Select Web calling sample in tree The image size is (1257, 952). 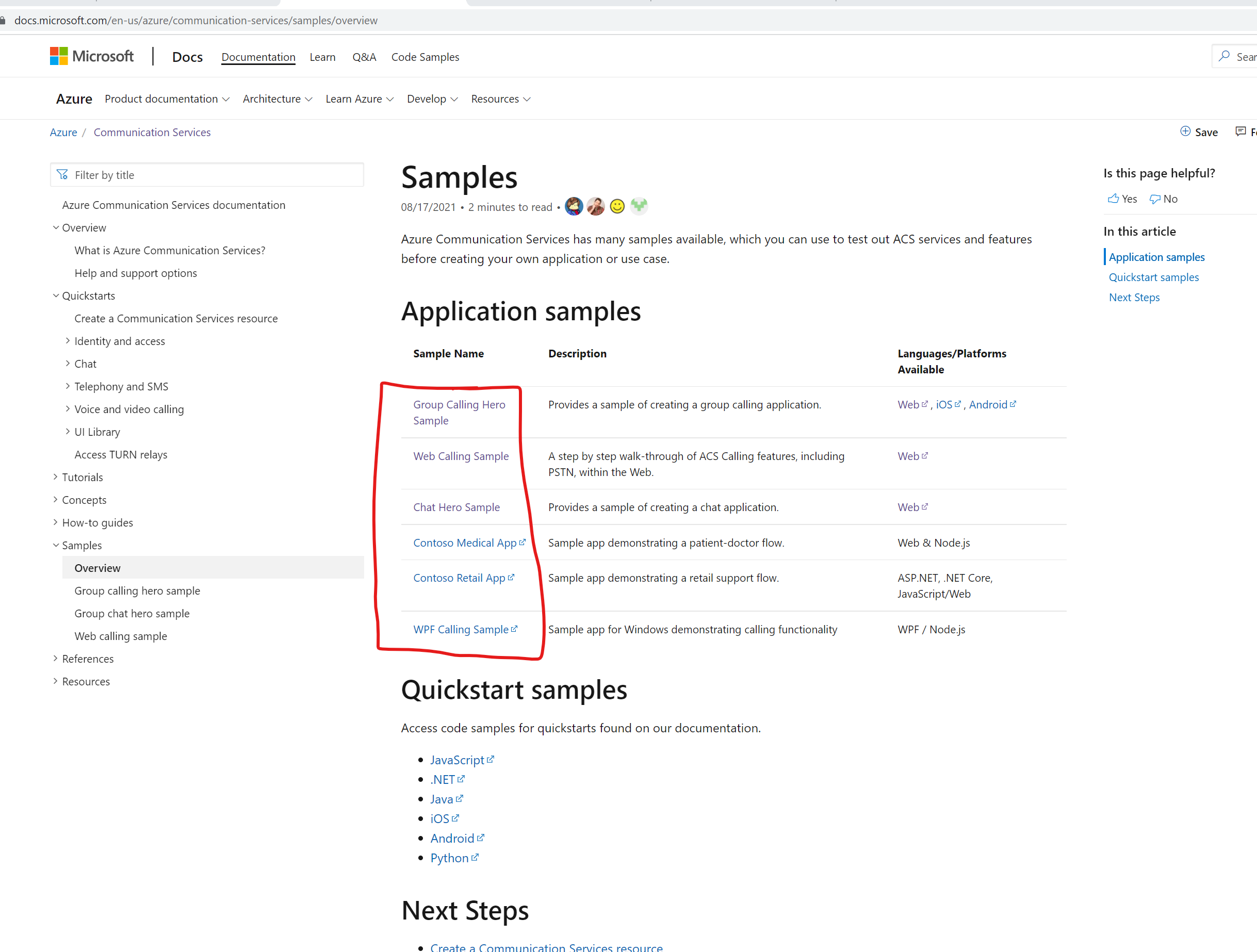(x=121, y=636)
